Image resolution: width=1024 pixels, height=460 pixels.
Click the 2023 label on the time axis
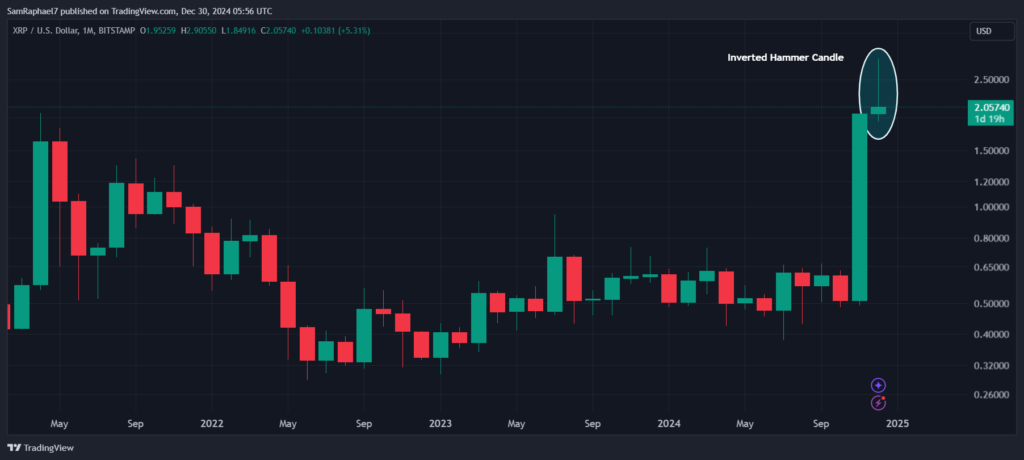click(440, 423)
